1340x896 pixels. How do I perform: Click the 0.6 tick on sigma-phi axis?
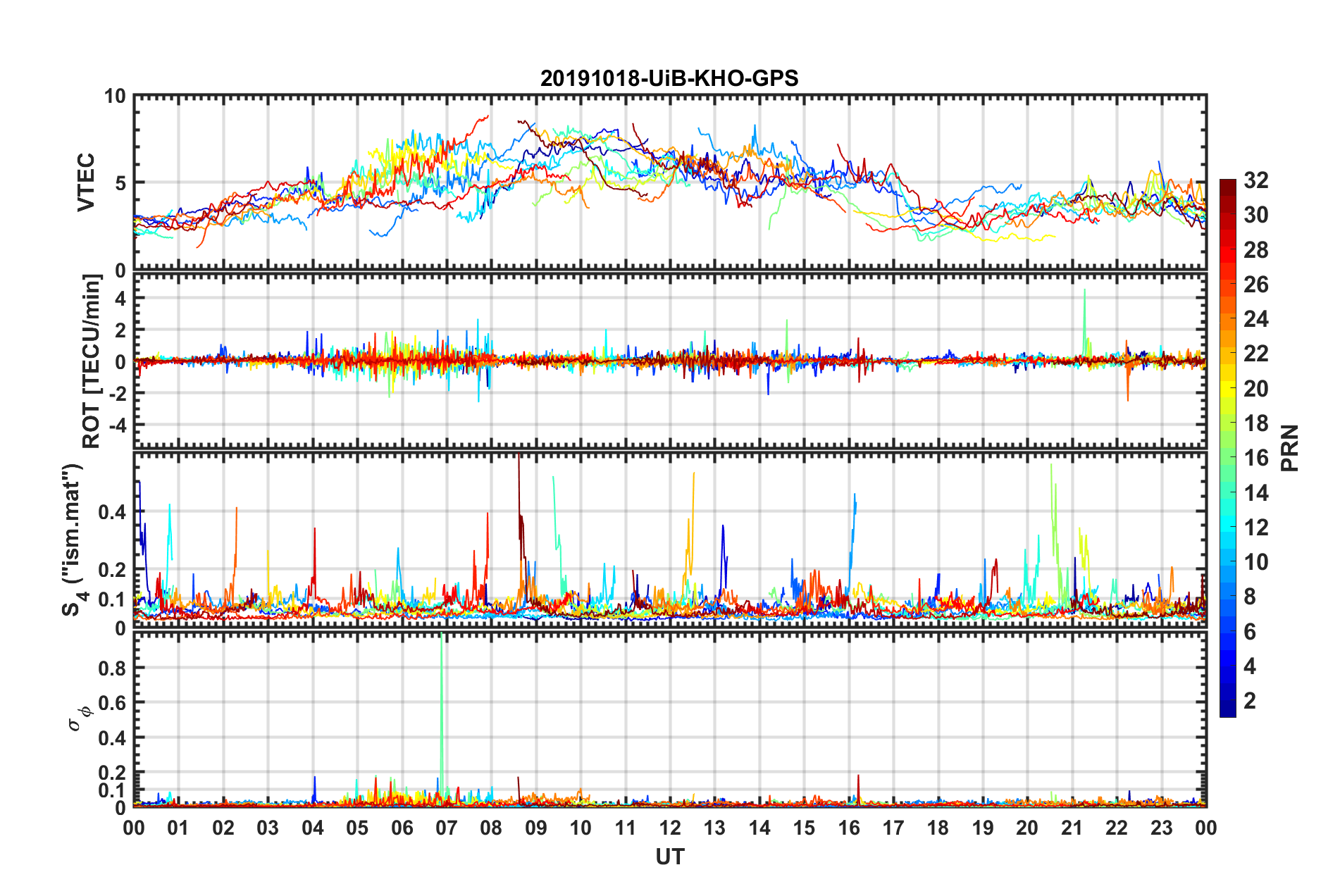(x=113, y=703)
